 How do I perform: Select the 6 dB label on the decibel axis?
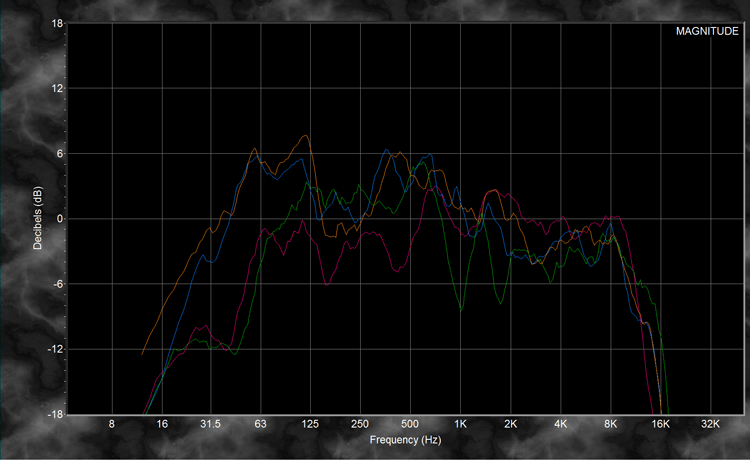tap(60, 153)
